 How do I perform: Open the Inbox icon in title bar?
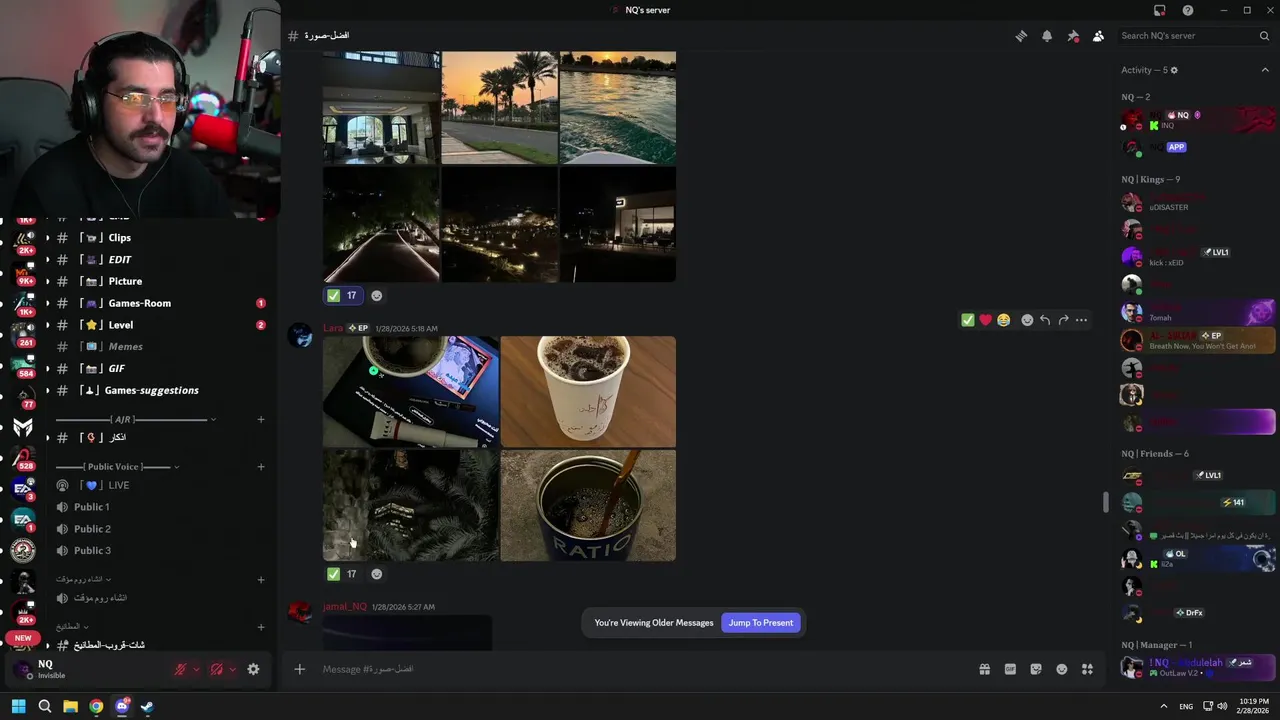point(1159,10)
